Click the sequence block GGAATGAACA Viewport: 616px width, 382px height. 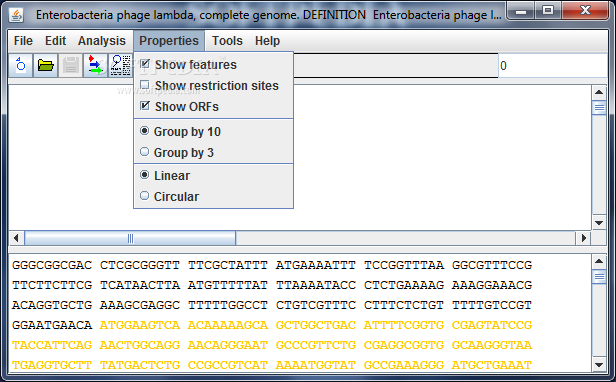pyautogui.click(x=52, y=325)
